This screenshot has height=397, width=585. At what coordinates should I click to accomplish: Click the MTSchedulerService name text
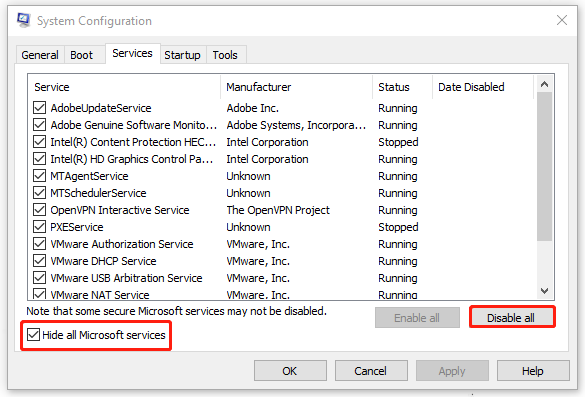(98, 193)
